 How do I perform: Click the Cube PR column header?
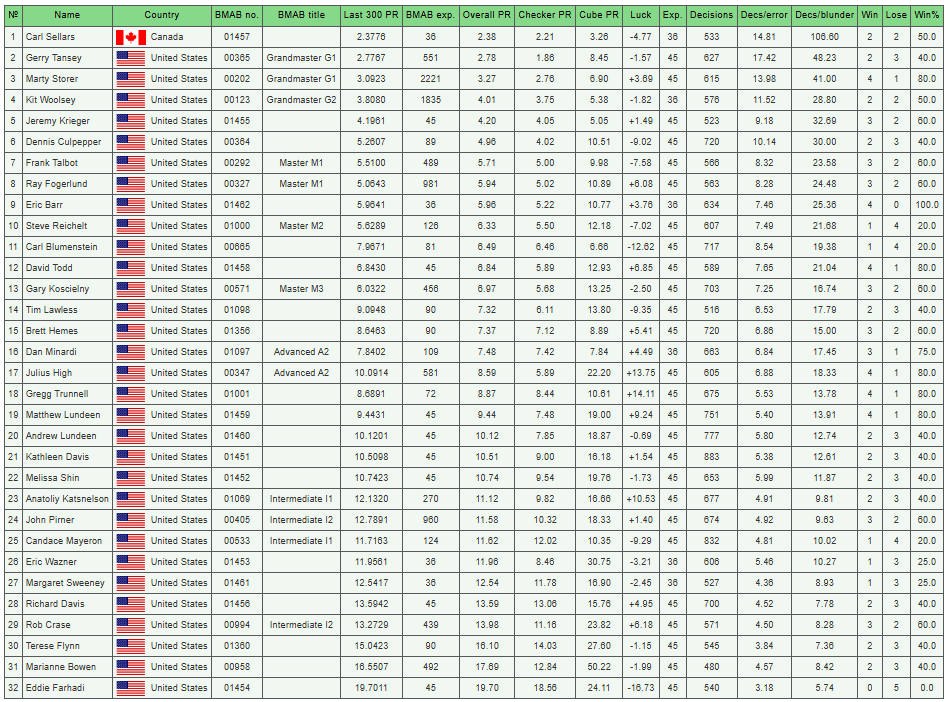pos(599,15)
